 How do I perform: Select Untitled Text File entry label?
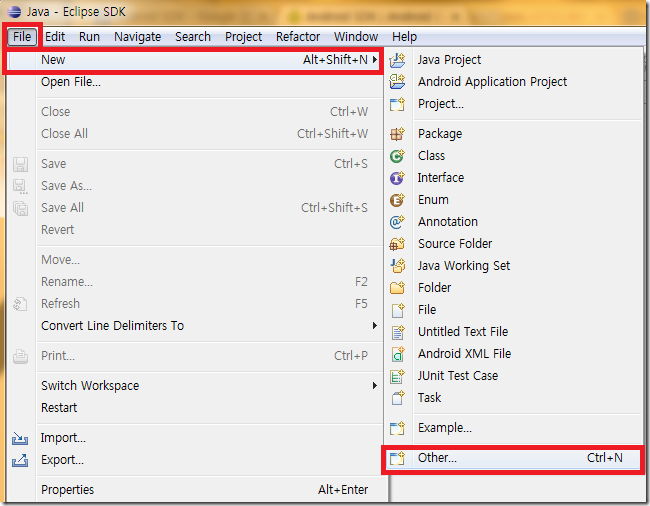[463, 332]
